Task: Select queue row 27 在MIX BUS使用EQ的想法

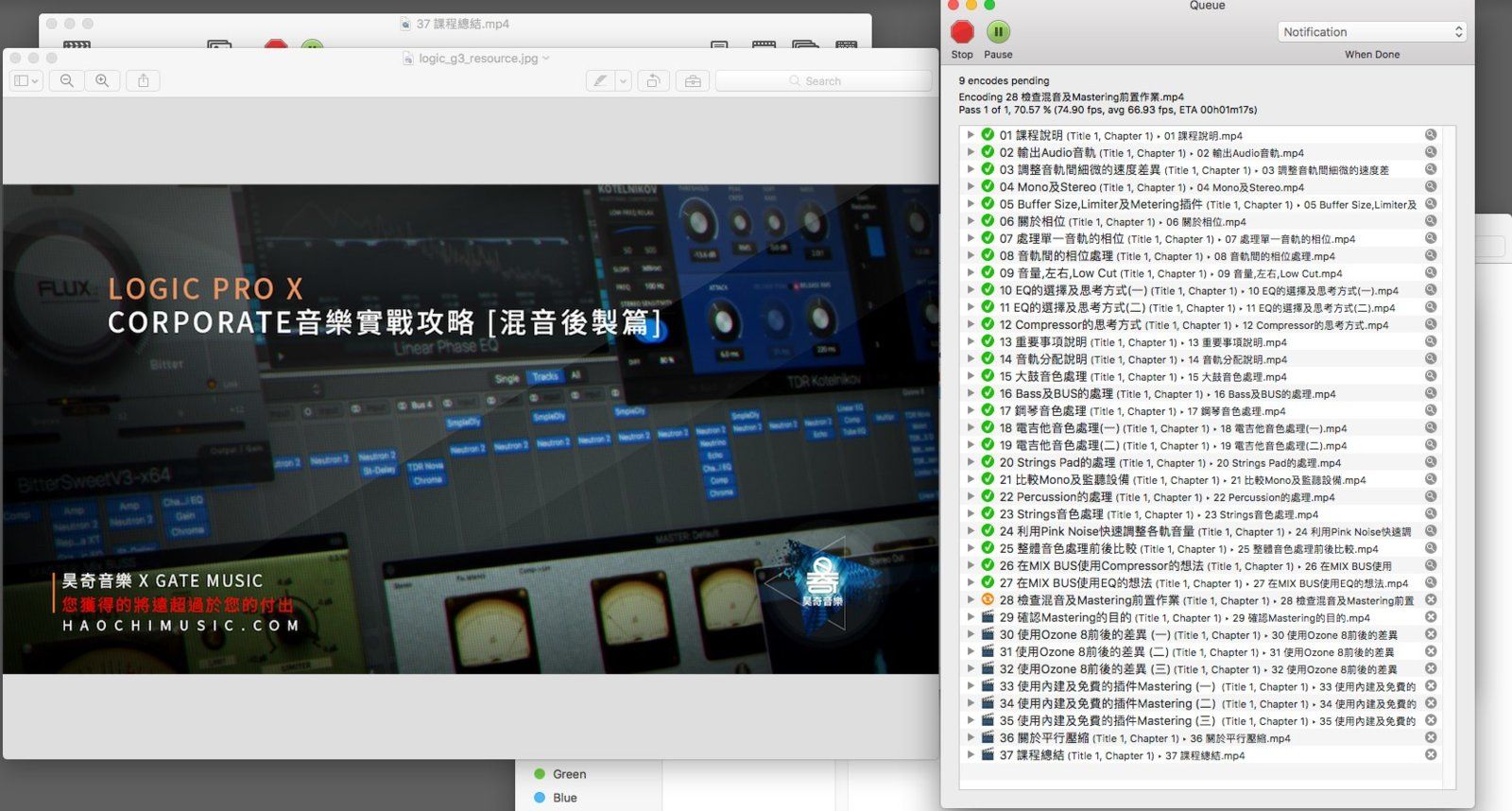Action: pos(1201,583)
